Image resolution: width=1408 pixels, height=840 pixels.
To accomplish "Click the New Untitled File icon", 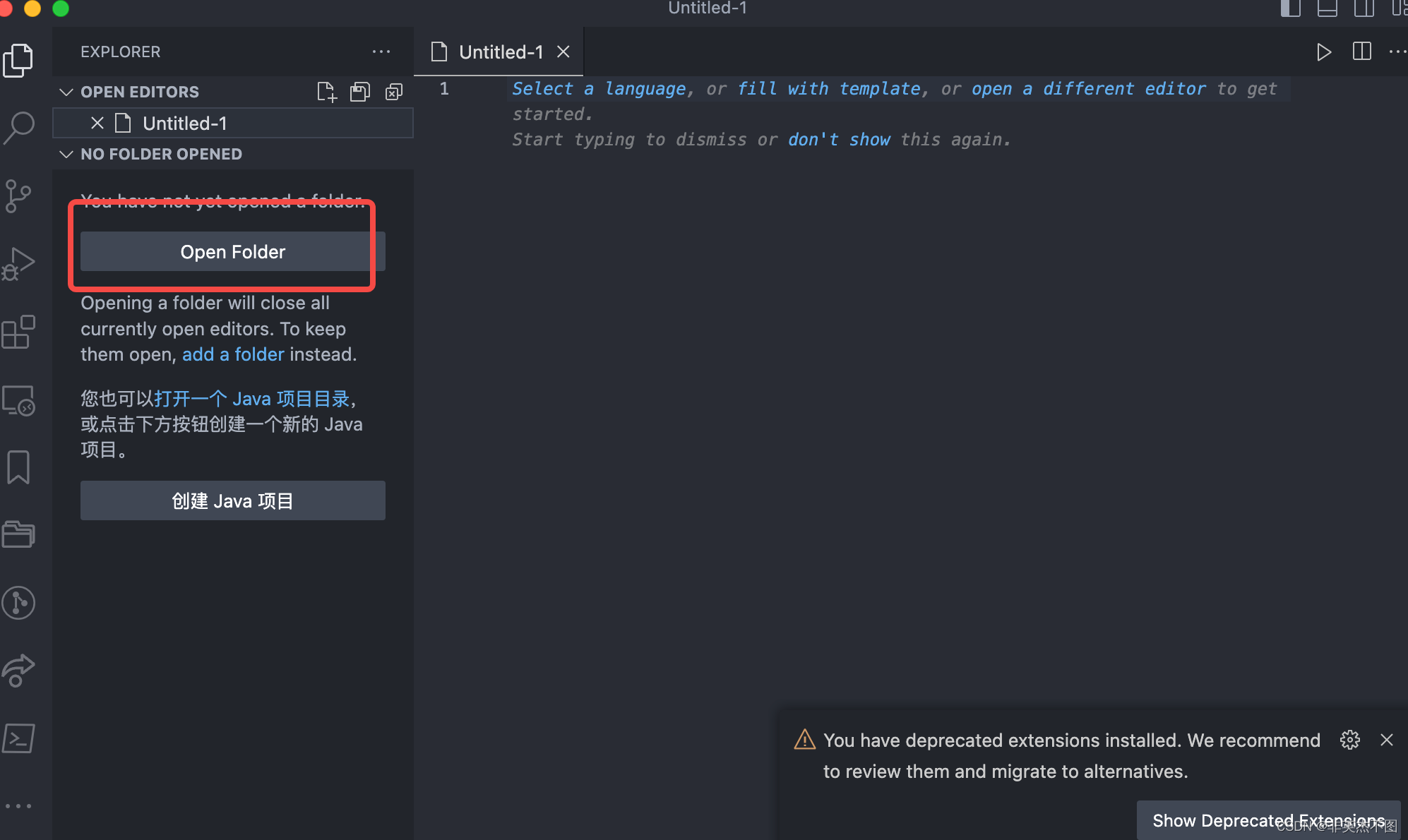I will click(326, 92).
